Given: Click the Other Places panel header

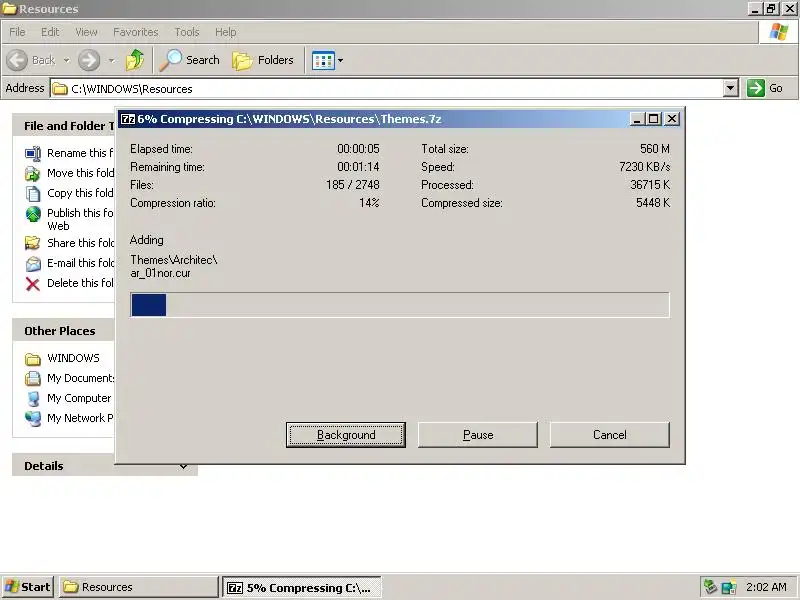Looking at the screenshot, I should (x=64, y=331).
